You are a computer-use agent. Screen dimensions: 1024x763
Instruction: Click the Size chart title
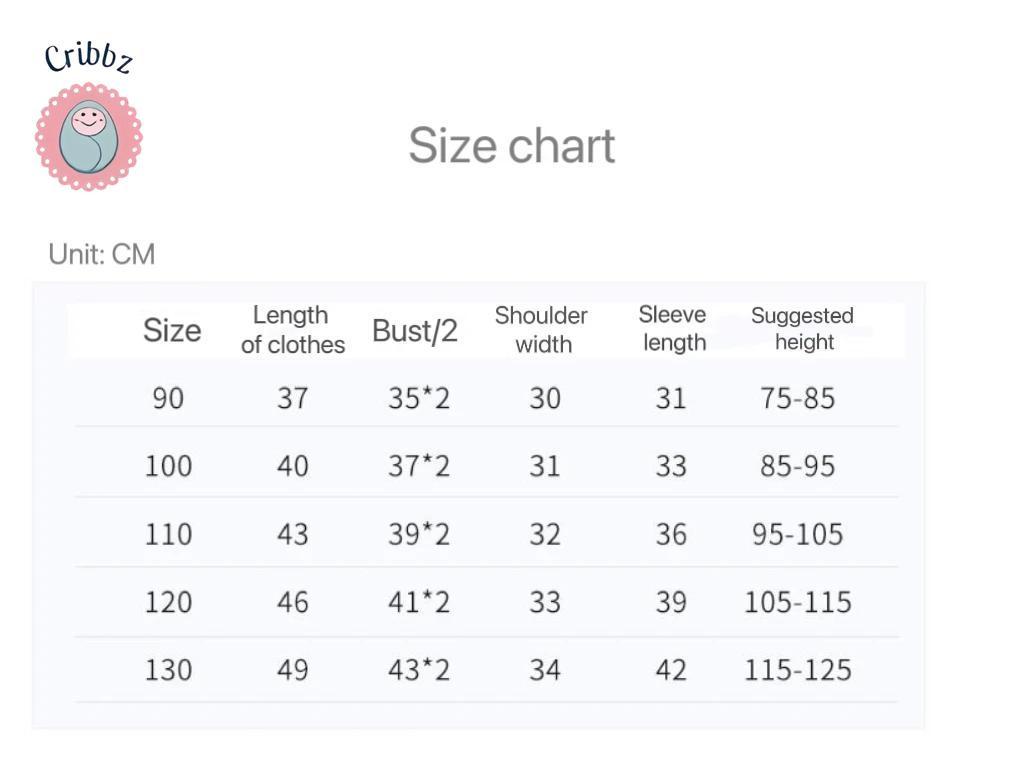[511, 145]
